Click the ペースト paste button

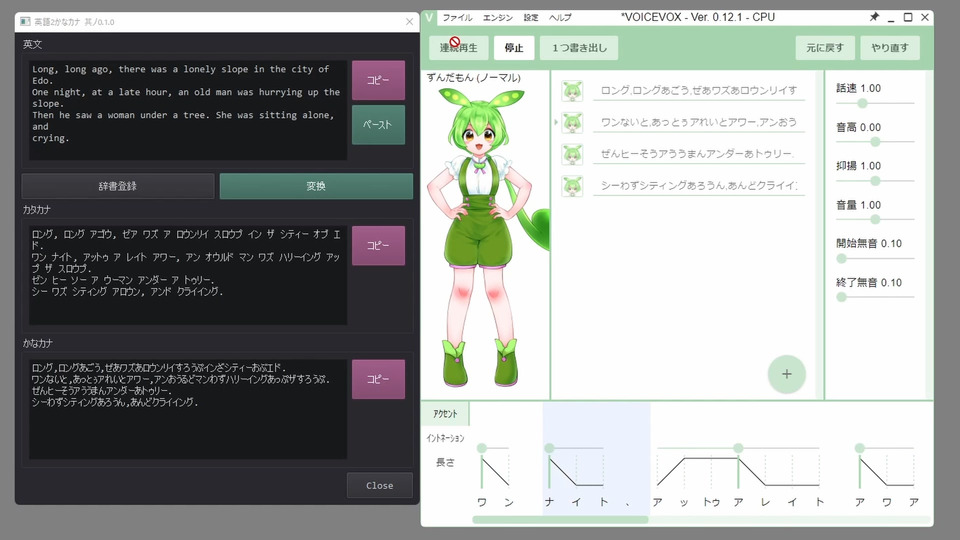click(x=378, y=125)
